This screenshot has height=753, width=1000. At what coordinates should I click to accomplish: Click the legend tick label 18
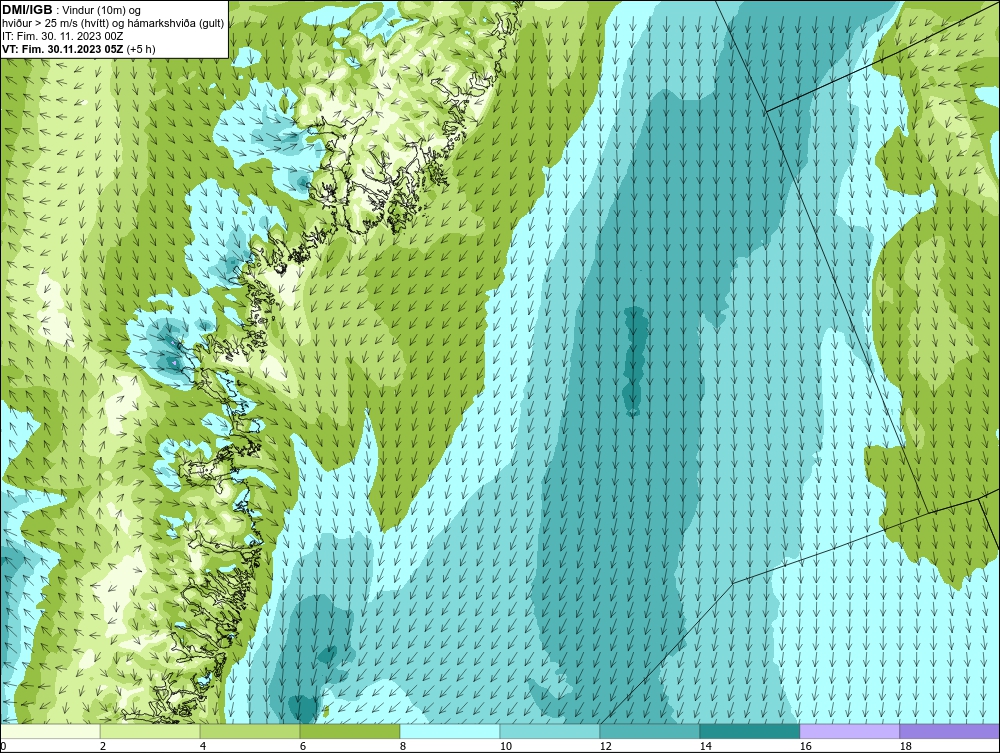(x=905, y=746)
